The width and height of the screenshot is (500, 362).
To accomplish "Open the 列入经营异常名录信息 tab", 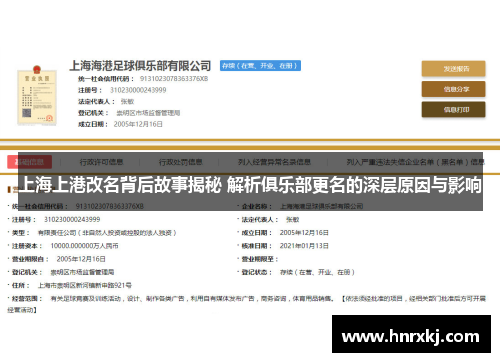I will 274,162.
